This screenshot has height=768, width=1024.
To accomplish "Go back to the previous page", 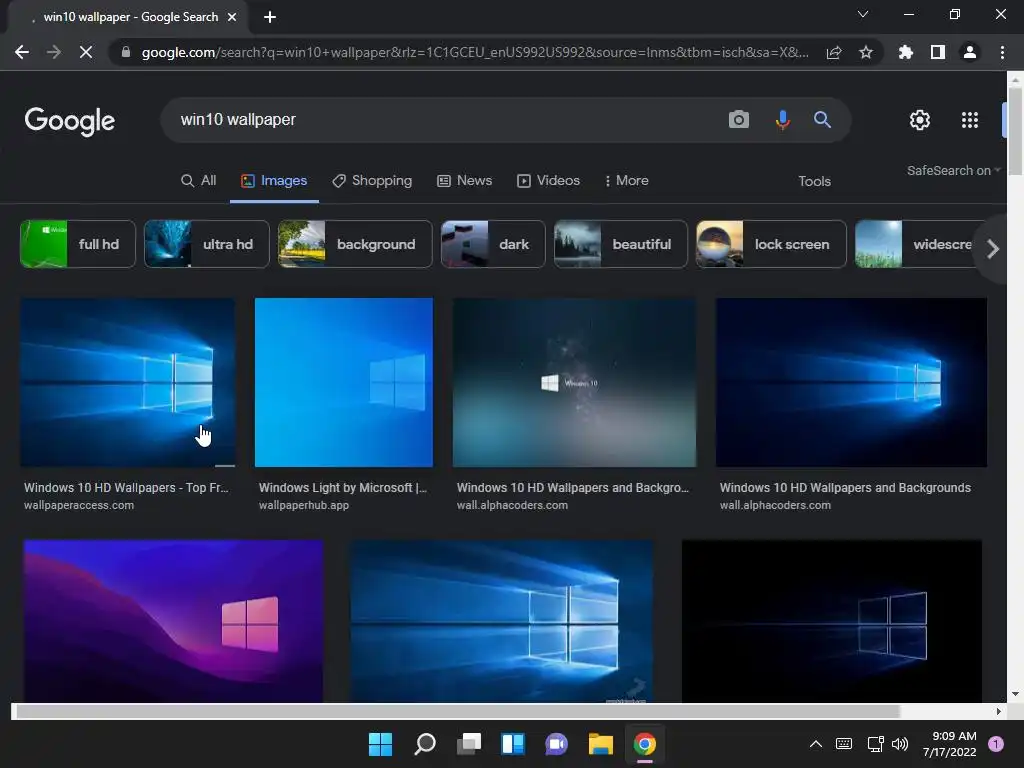I will [x=22, y=52].
